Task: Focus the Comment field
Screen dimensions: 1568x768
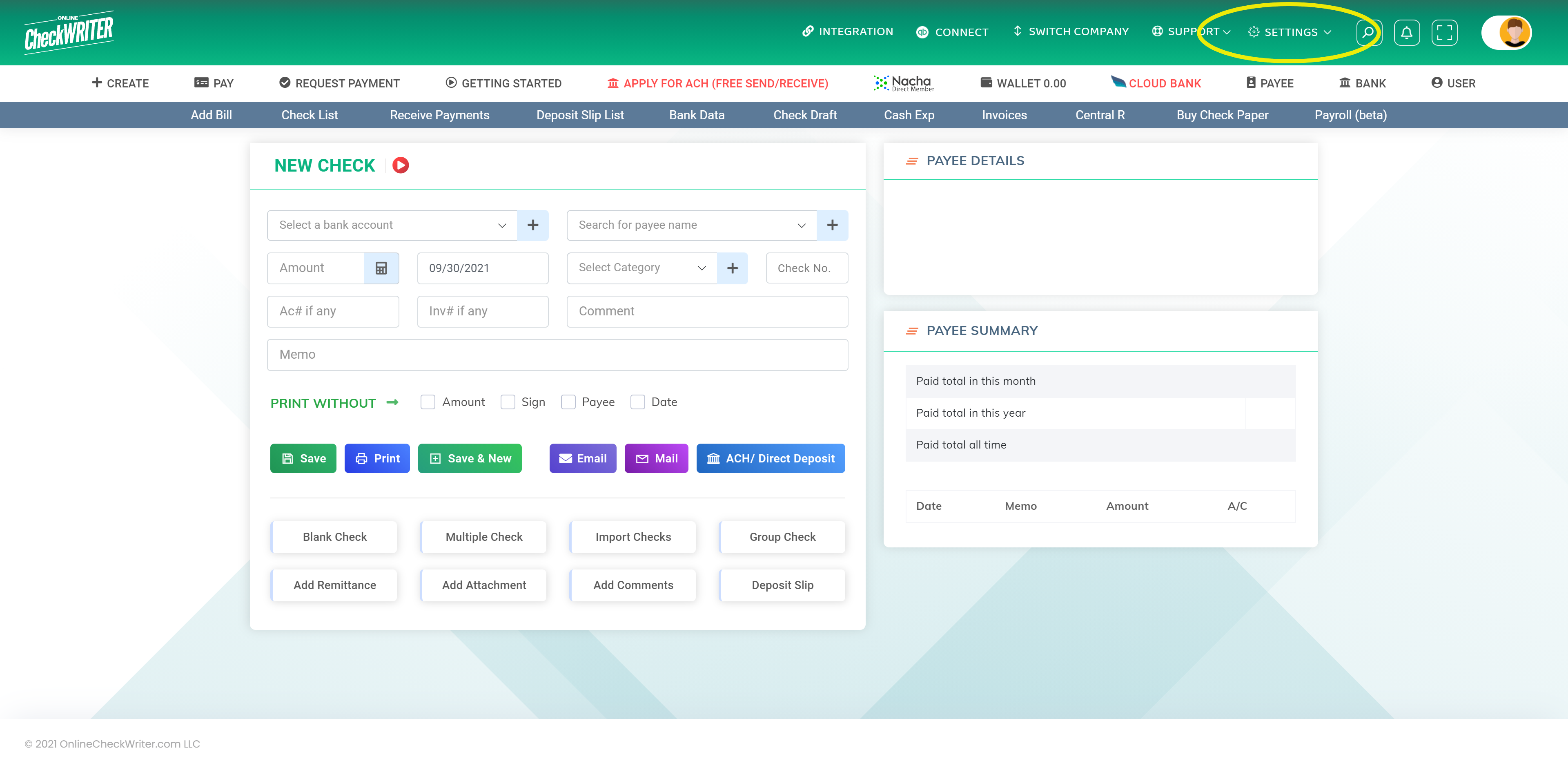Action: point(707,311)
